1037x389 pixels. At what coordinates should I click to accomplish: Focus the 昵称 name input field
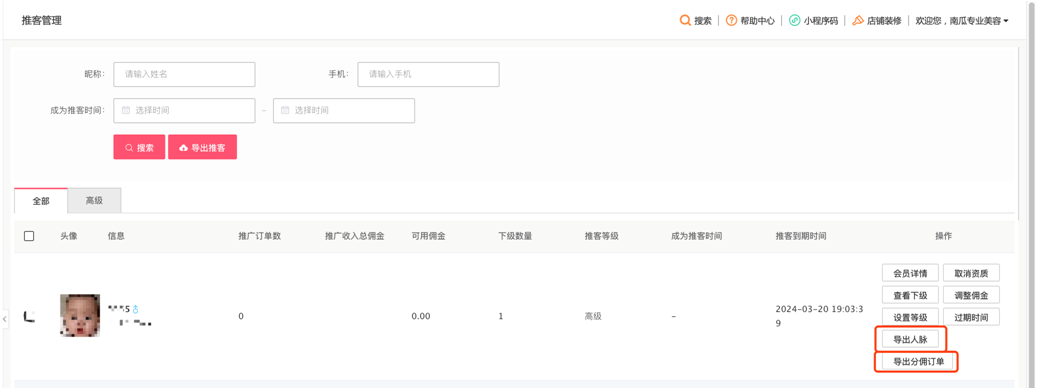click(x=185, y=74)
